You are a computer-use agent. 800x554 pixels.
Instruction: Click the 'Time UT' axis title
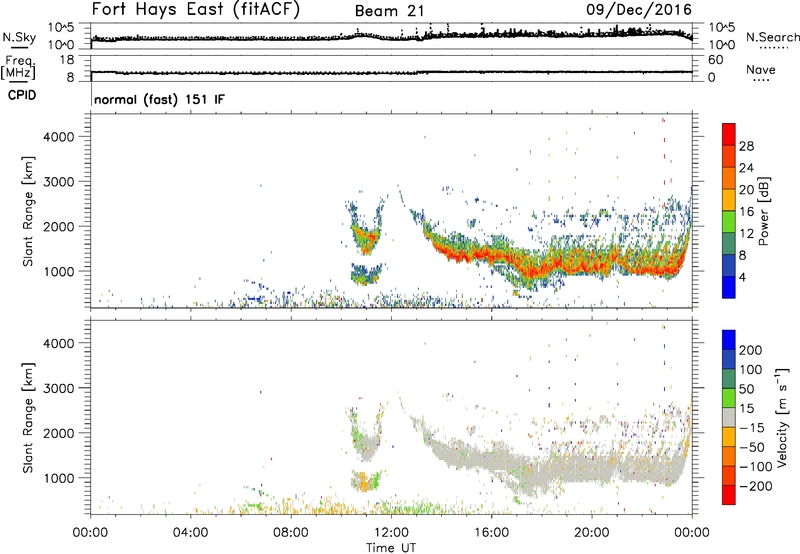pos(391,548)
